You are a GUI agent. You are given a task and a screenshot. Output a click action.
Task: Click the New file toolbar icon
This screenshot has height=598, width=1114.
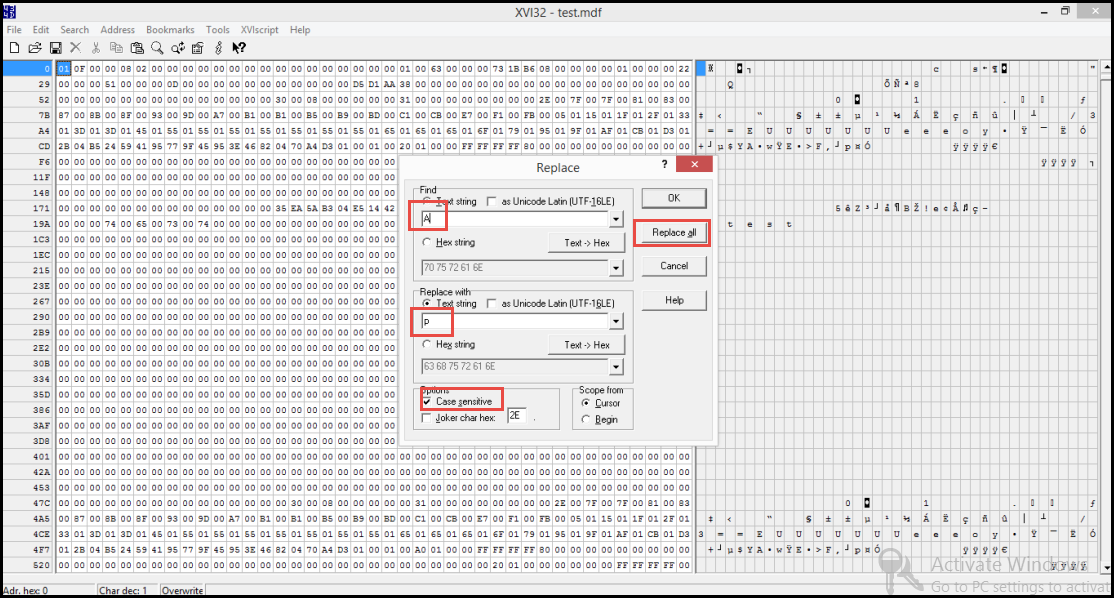[x=14, y=47]
